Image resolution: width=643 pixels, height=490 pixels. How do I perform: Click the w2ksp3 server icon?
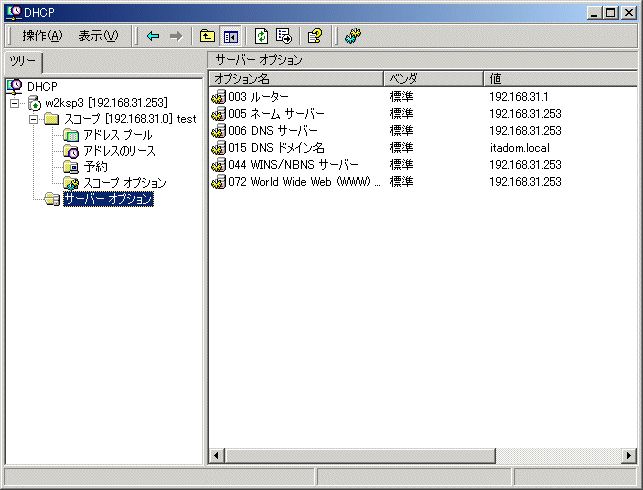[x=35, y=103]
